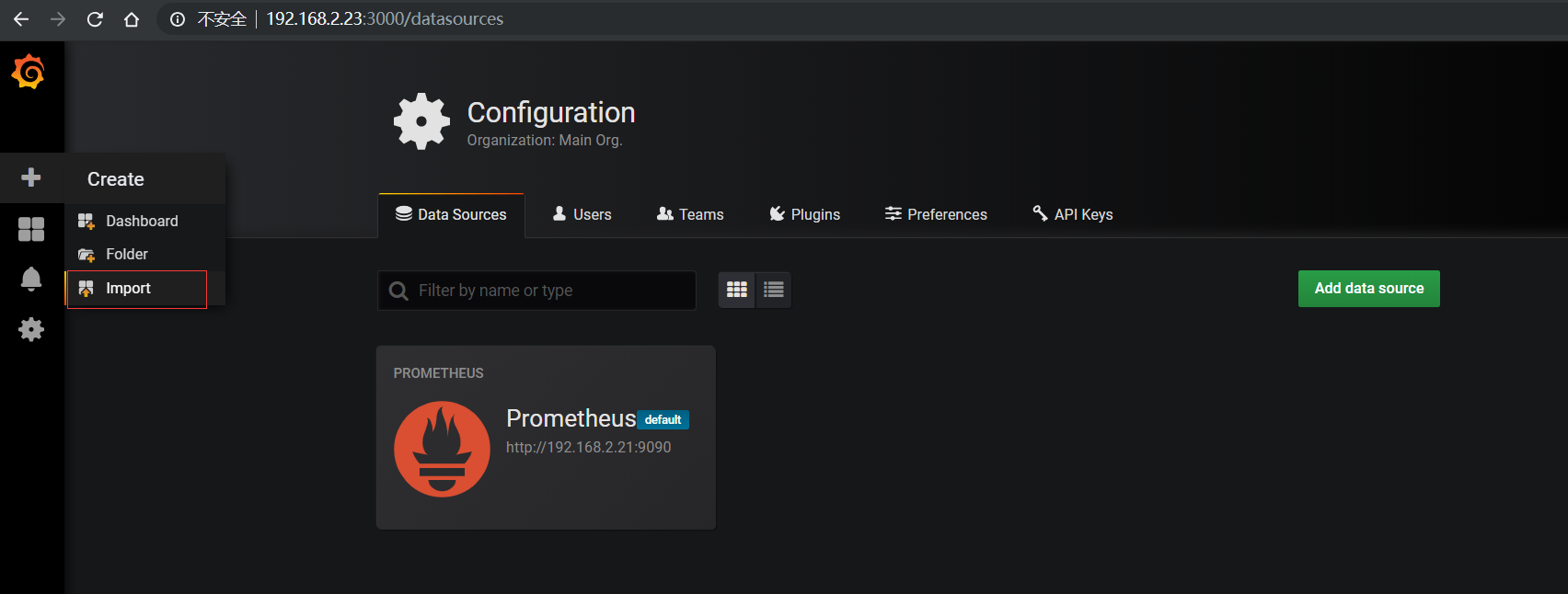Click the browser home icon
1568x594 pixels.
tap(132, 18)
